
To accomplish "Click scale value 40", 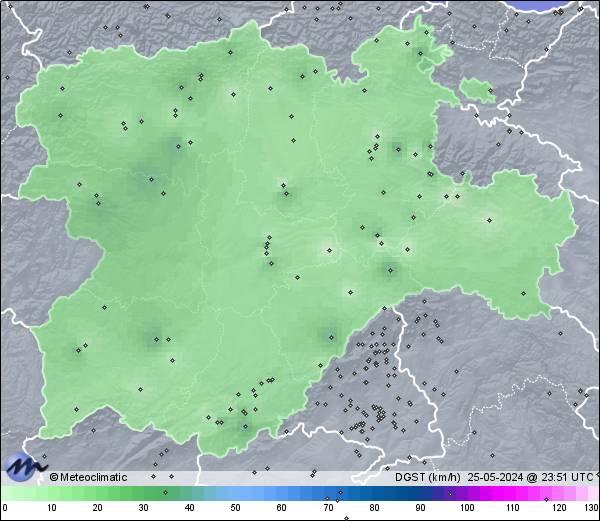I will click(x=189, y=508).
